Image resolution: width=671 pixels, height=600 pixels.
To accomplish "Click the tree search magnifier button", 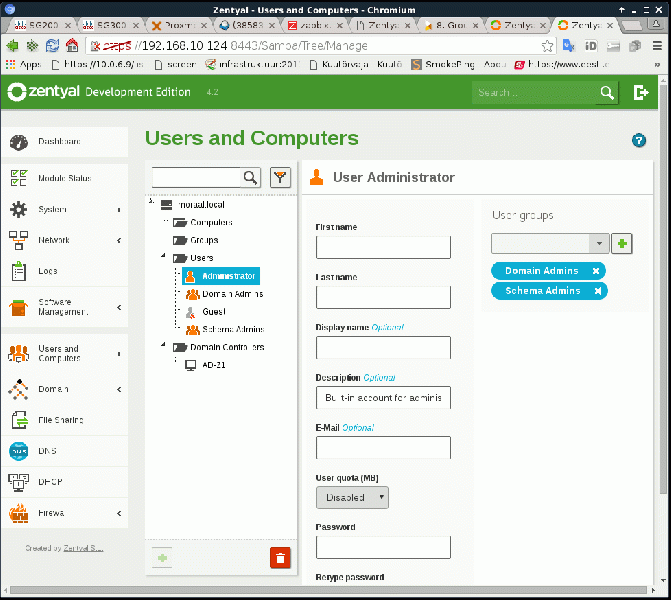I will pyautogui.click(x=251, y=177).
